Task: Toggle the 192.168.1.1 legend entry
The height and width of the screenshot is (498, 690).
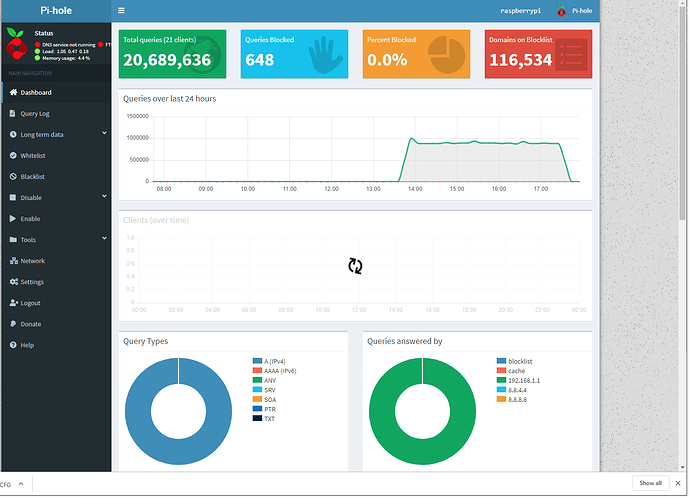Action: (524, 380)
